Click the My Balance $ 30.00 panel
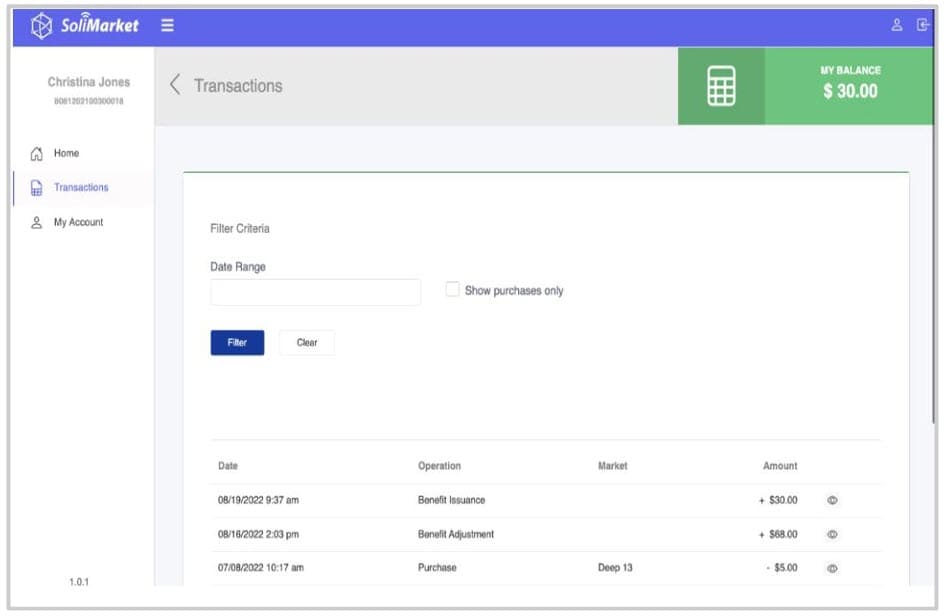The width and height of the screenshot is (948, 616). click(x=849, y=86)
